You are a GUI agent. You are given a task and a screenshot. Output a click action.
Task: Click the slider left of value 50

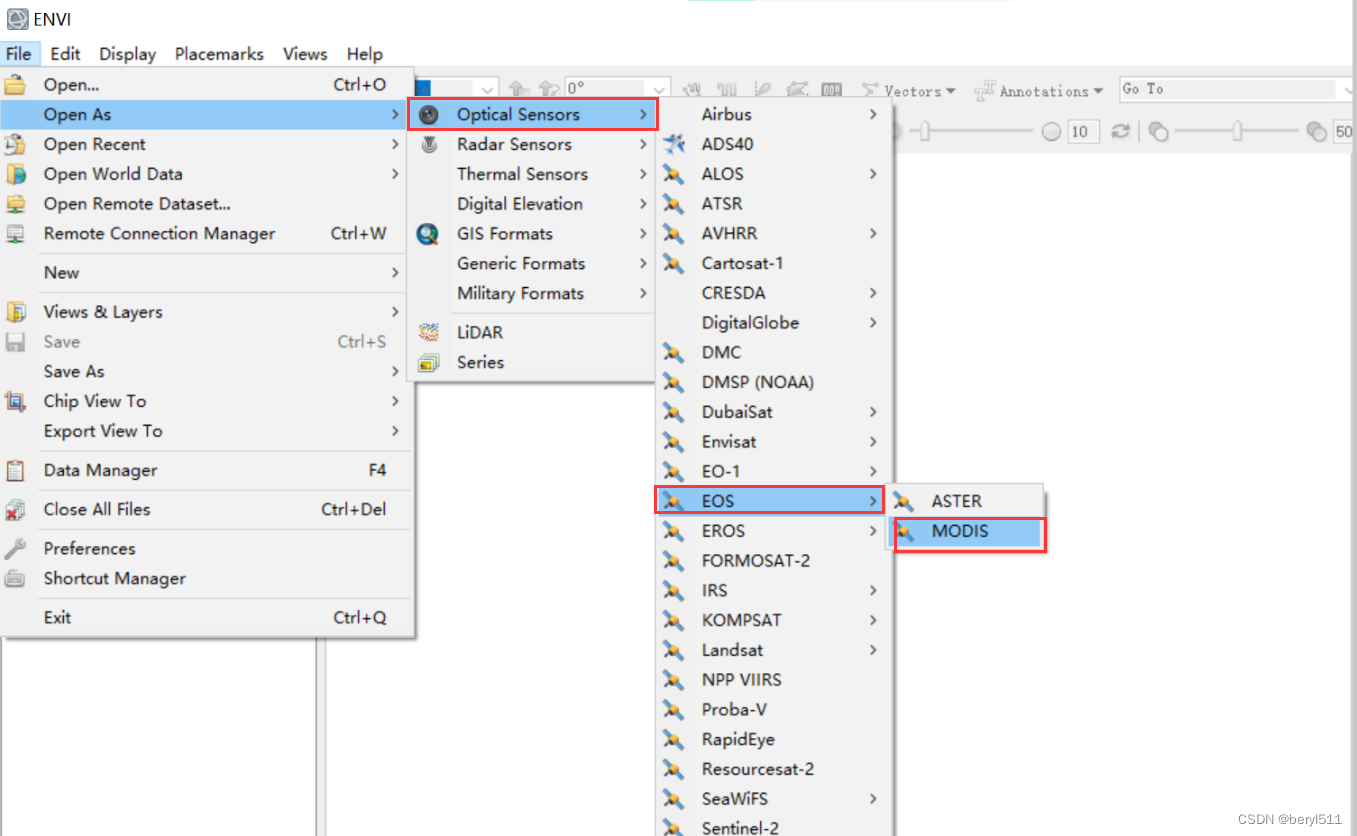tap(1239, 131)
